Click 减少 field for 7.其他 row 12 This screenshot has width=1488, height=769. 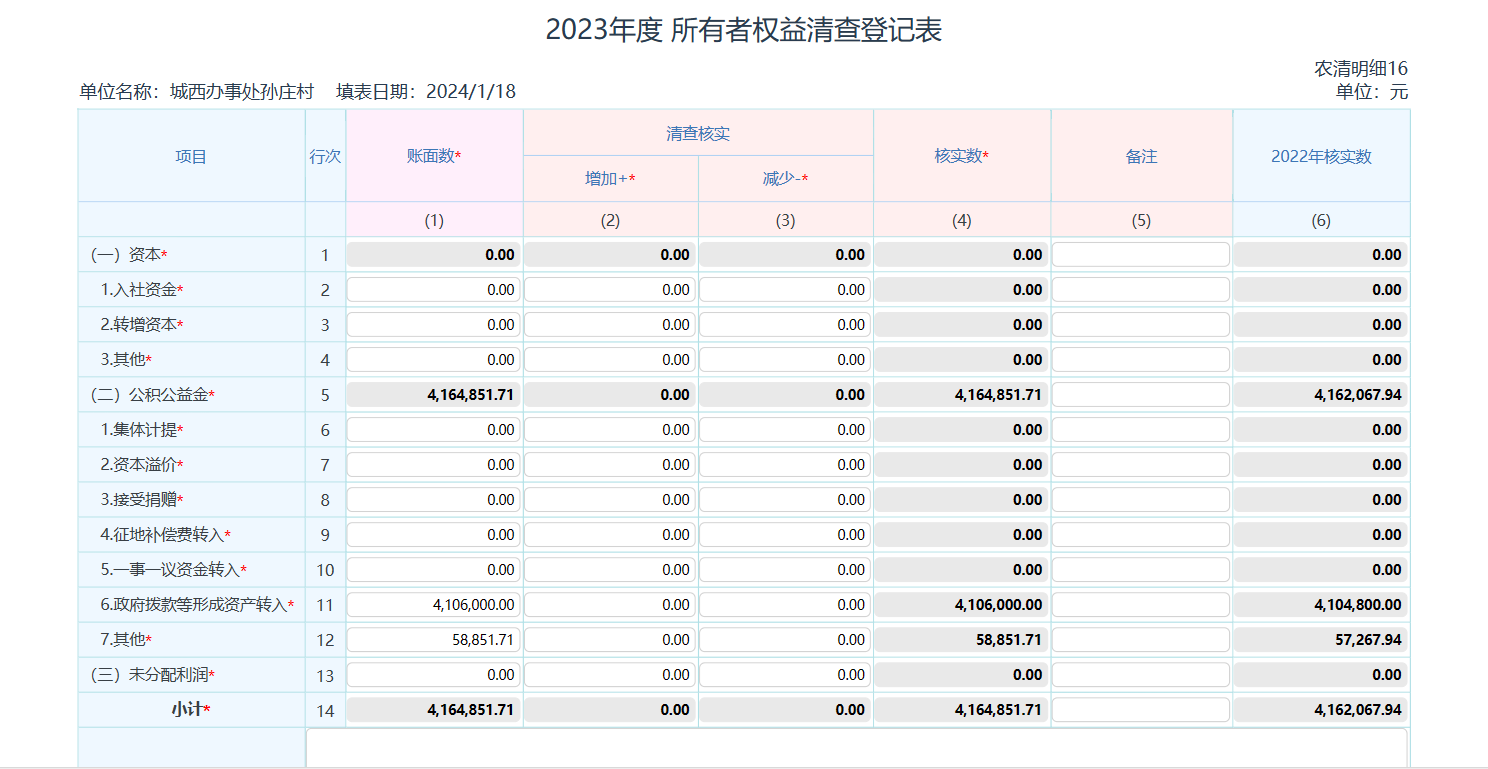point(785,640)
